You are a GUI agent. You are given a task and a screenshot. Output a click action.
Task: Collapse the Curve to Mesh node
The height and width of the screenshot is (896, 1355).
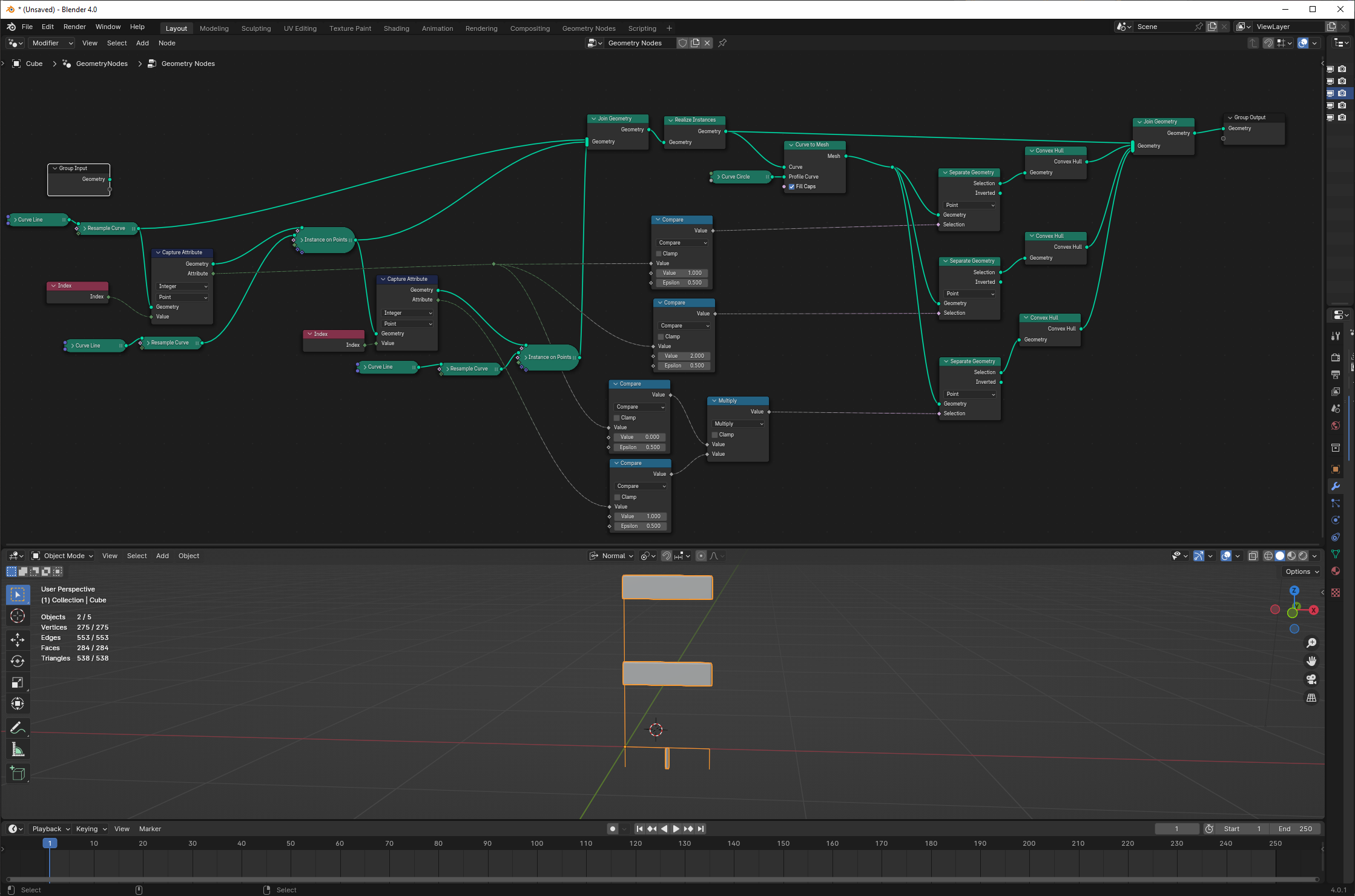(x=791, y=145)
